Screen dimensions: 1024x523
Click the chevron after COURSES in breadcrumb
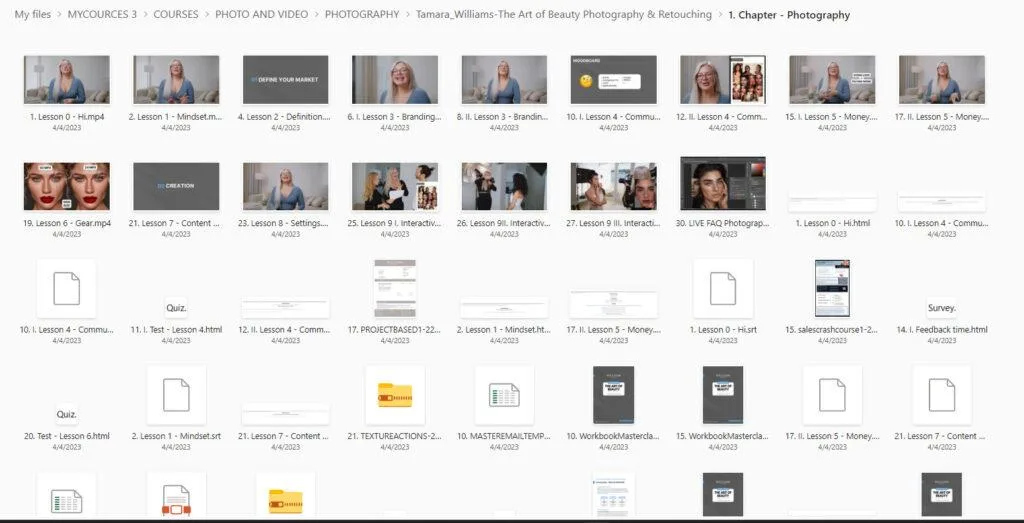coord(207,15)
